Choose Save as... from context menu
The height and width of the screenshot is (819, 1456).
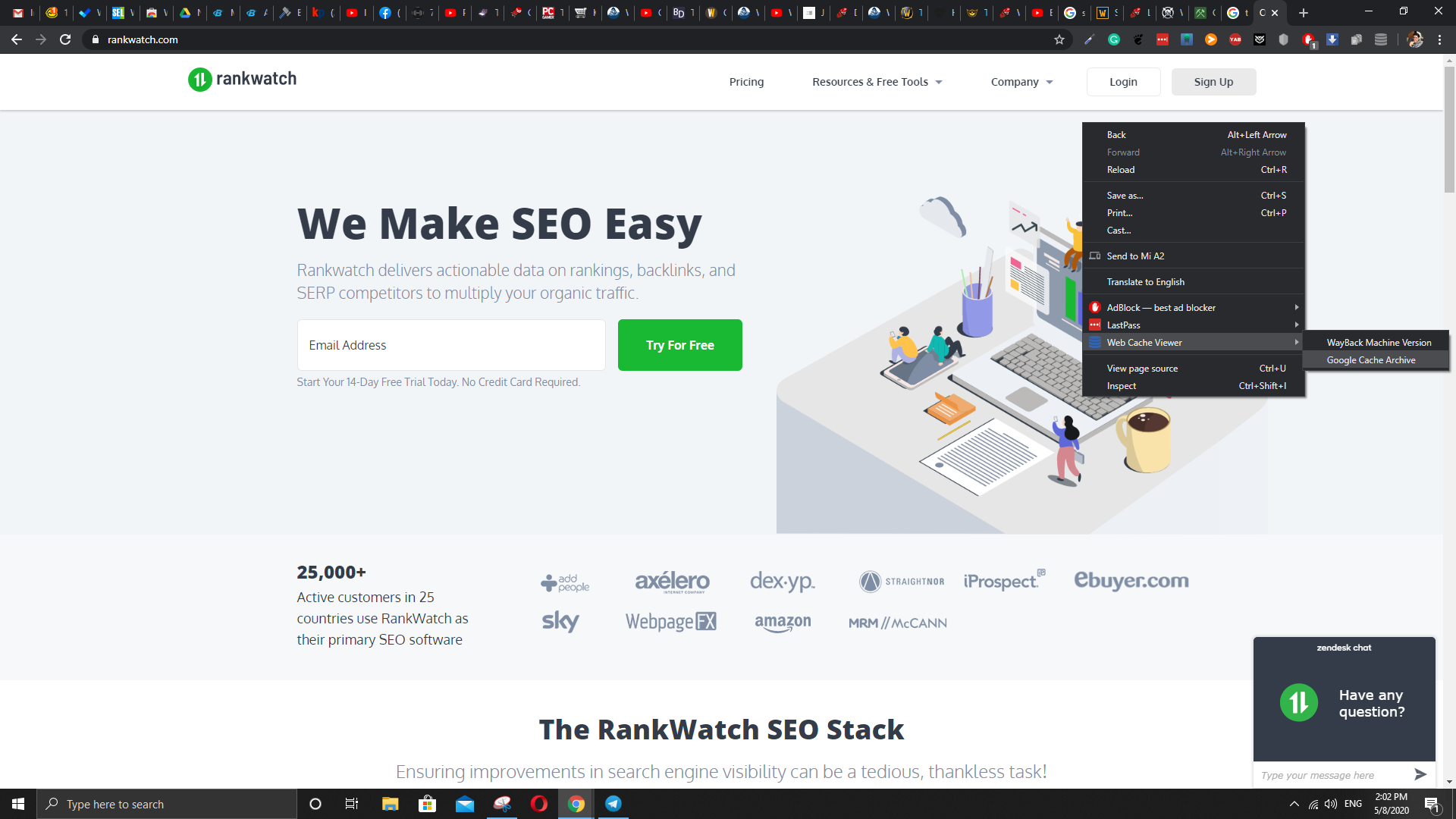click(x=1194, y=196)
